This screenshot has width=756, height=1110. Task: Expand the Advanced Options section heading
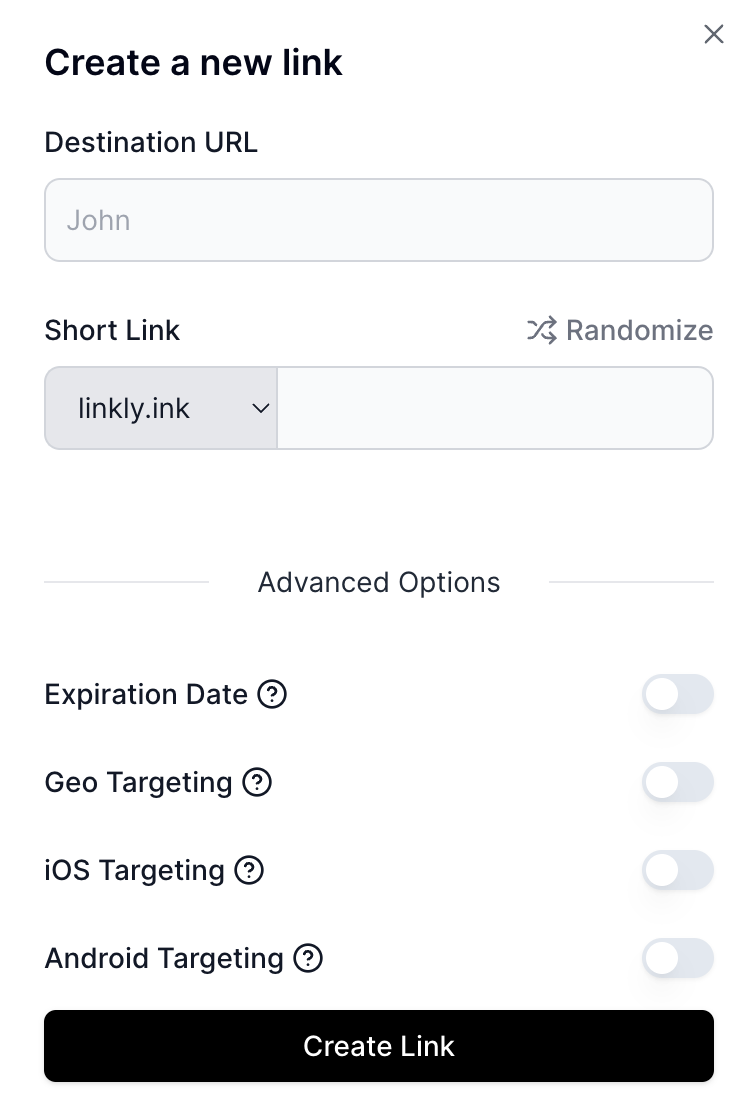click(379, 583)
